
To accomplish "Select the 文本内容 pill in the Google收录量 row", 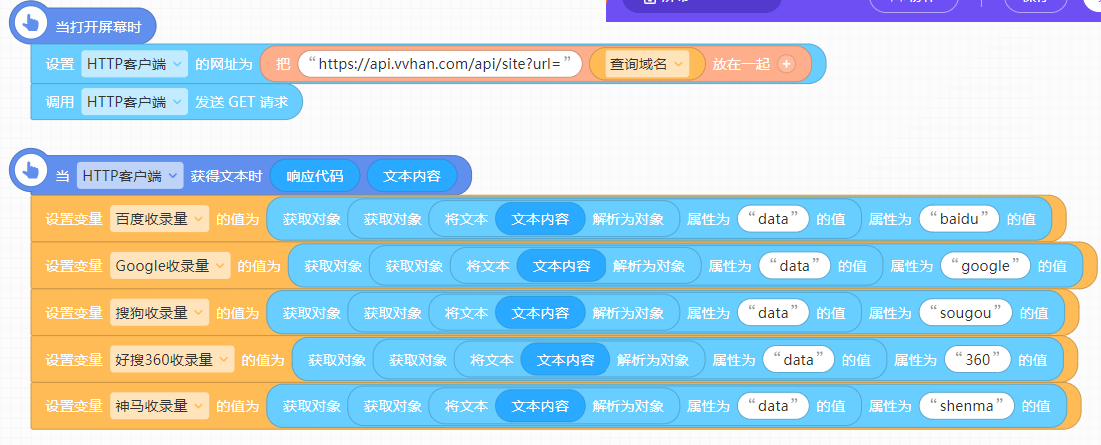I will (562, 266).
